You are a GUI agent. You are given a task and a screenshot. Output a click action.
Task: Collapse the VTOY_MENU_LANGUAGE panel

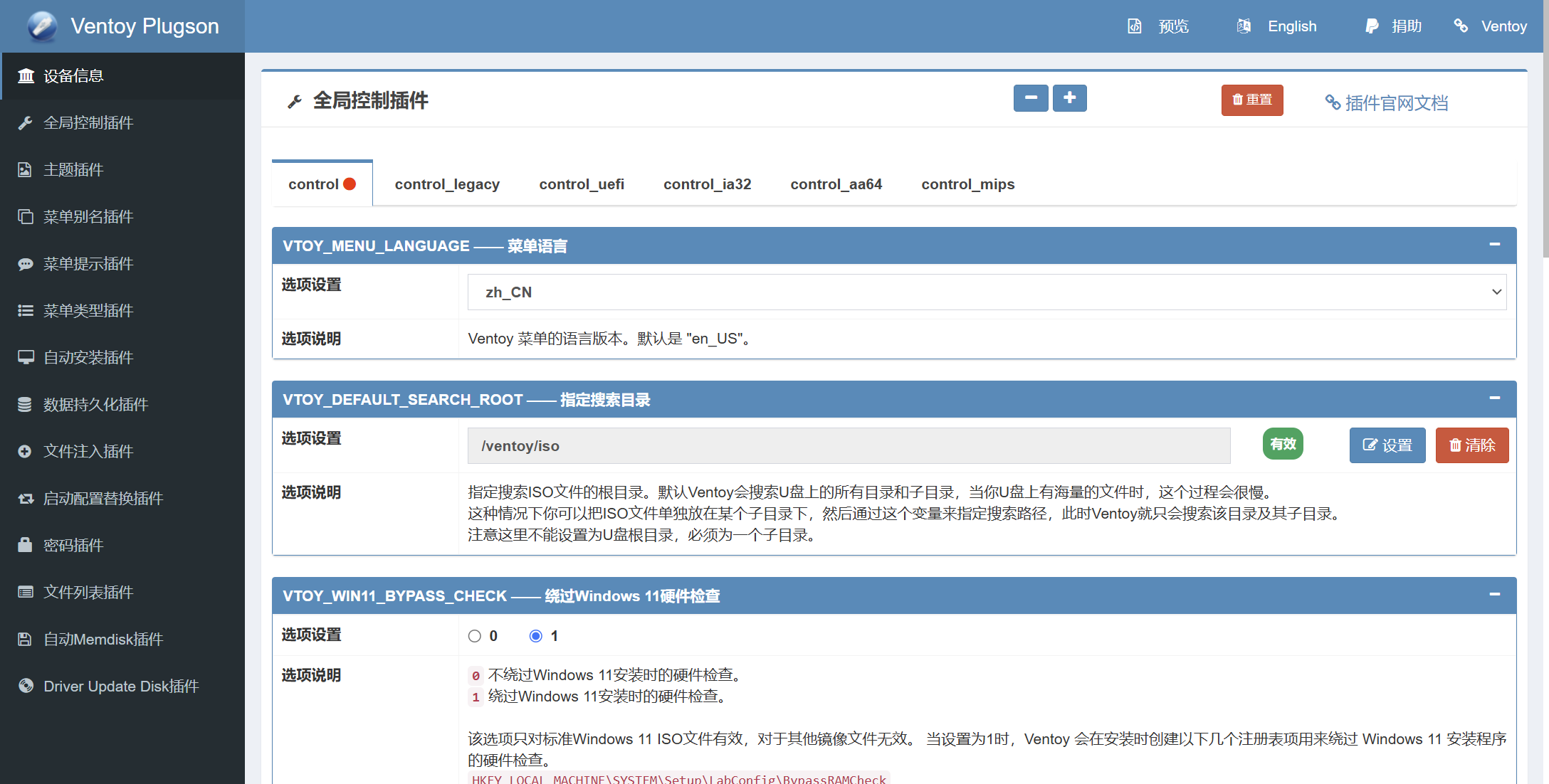pyautogui.click(x=1495, y=245)
